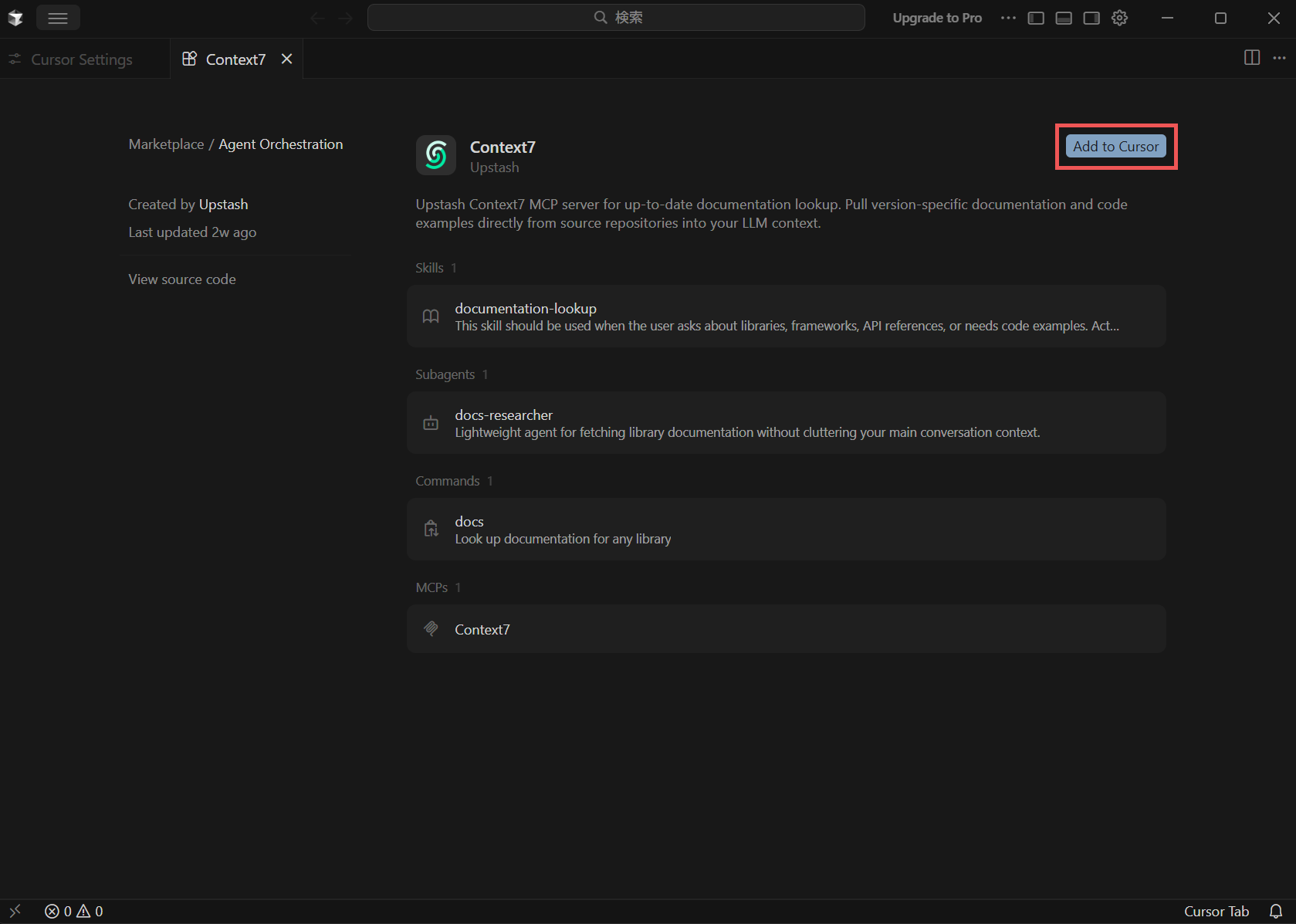Click the errors and warnings status indicator
The image size is (1296, 924).
[74, 912]
